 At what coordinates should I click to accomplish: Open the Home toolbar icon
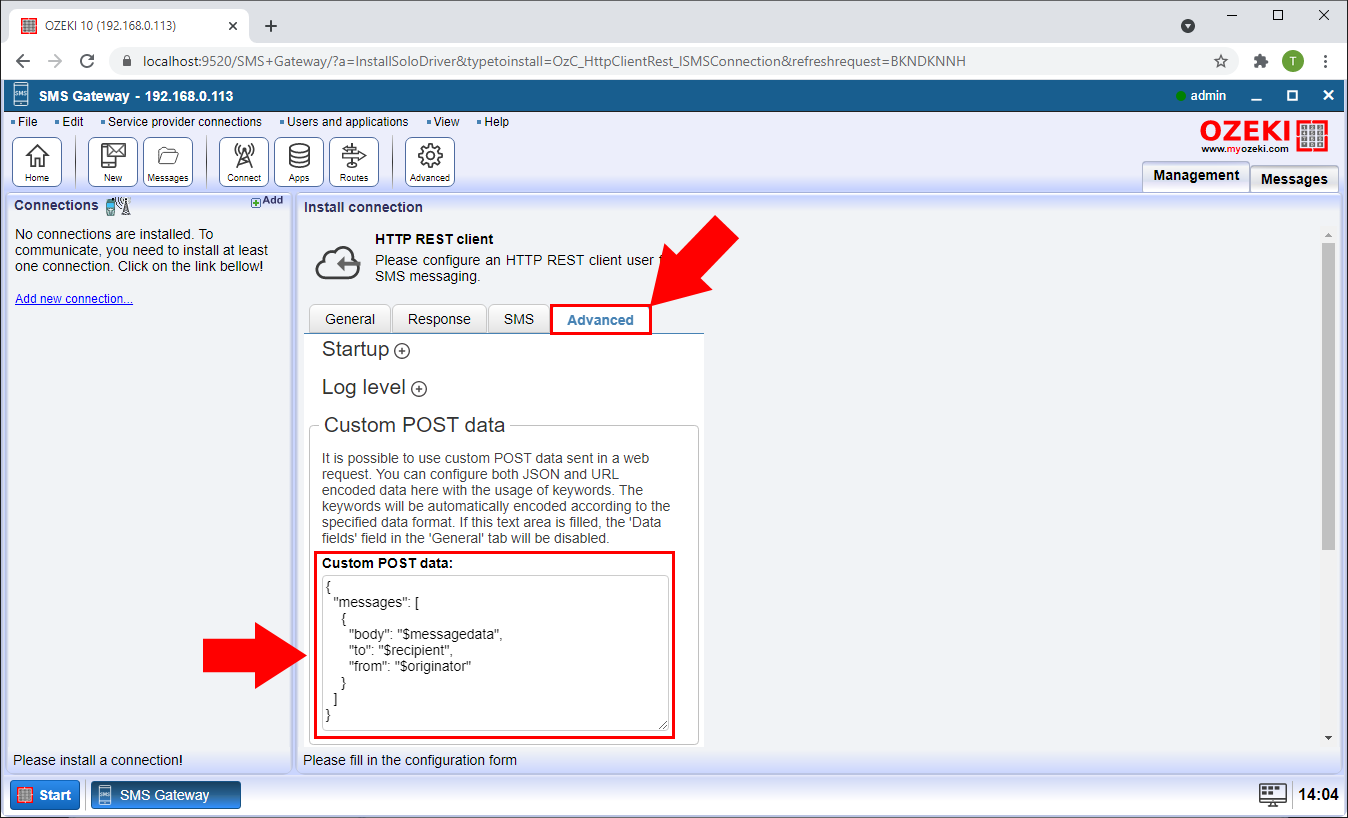[x=37, y=162]
